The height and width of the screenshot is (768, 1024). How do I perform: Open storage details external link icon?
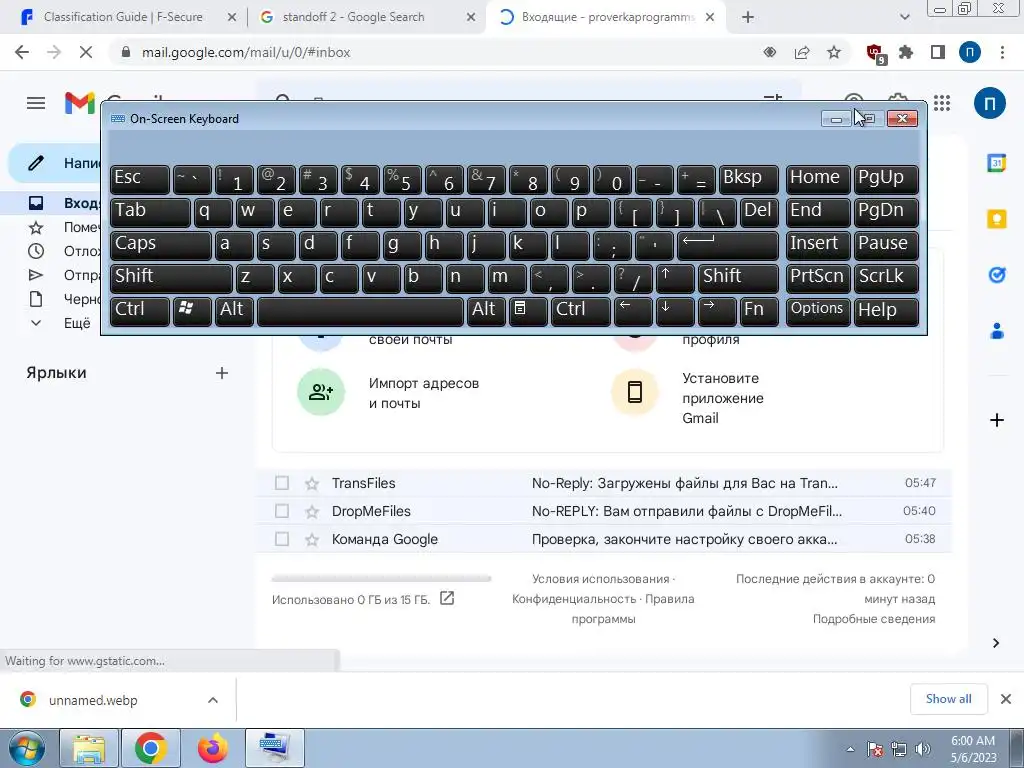447,598
